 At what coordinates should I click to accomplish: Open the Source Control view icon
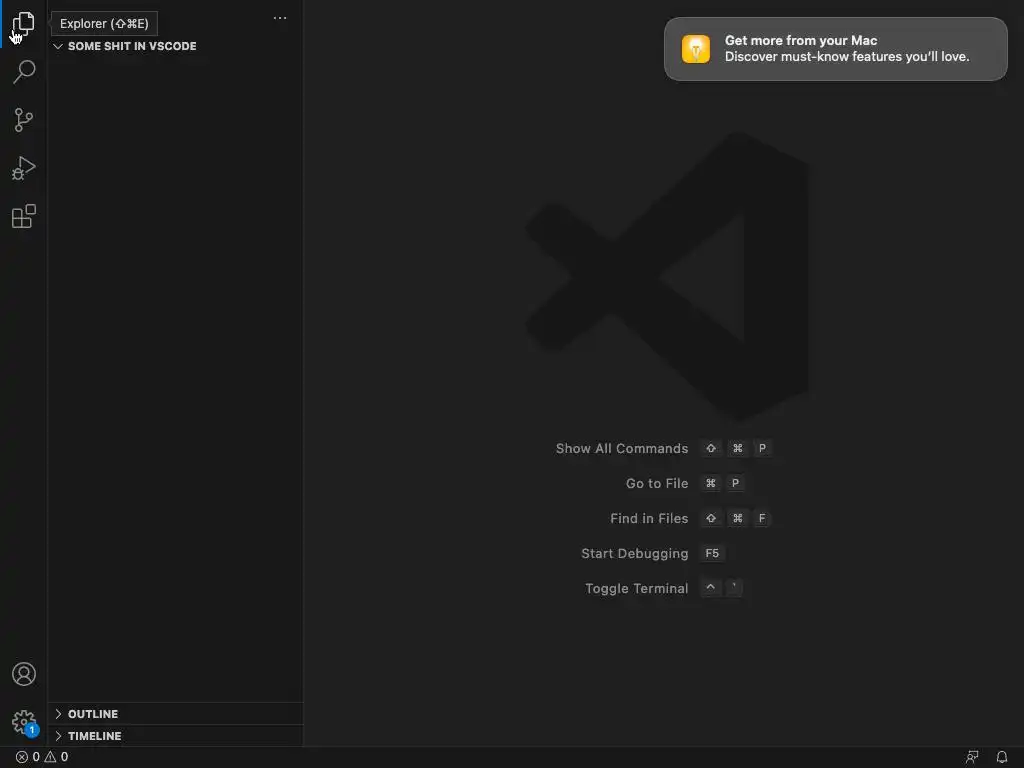24,120
